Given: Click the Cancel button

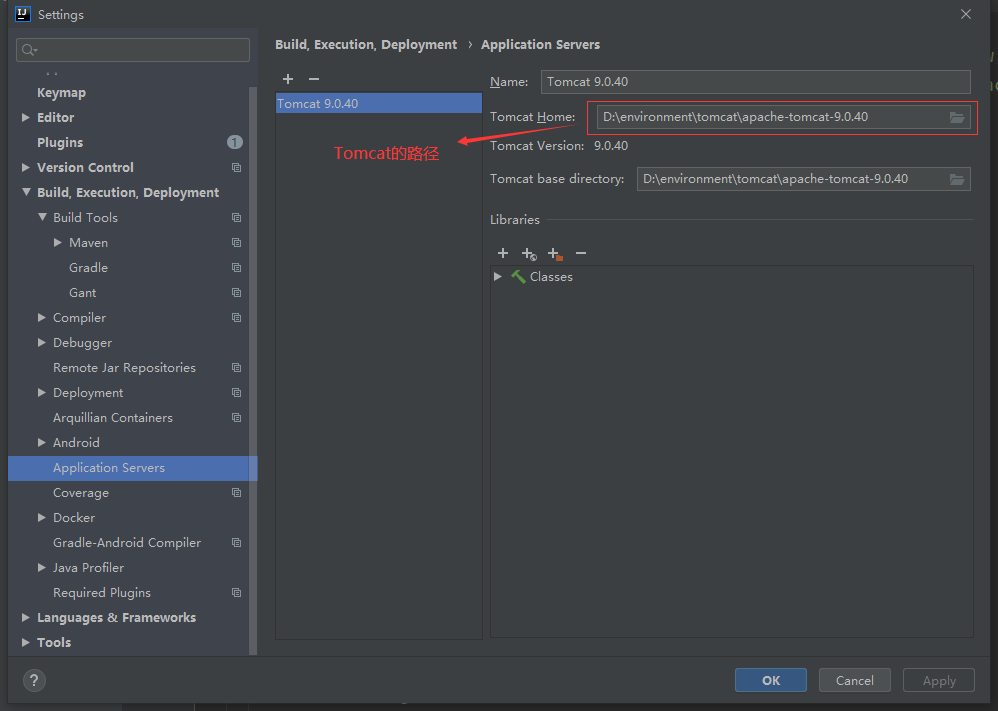Looking at the screenshot, I should [854, 680].
